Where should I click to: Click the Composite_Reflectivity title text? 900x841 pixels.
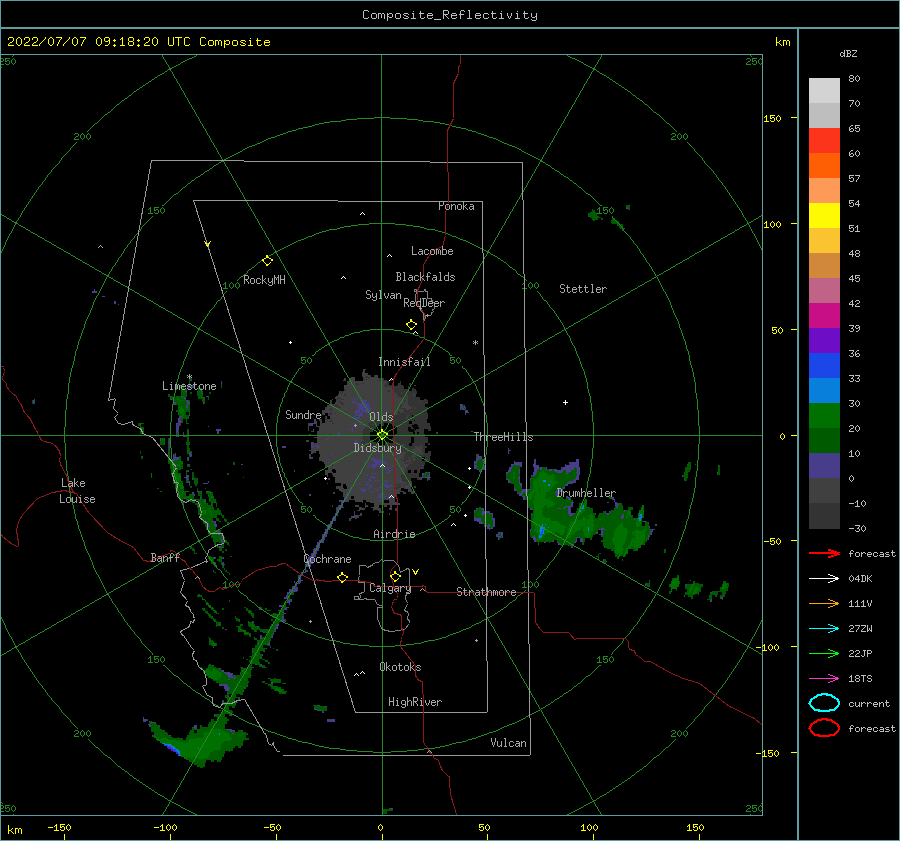(x=450, y=15)
